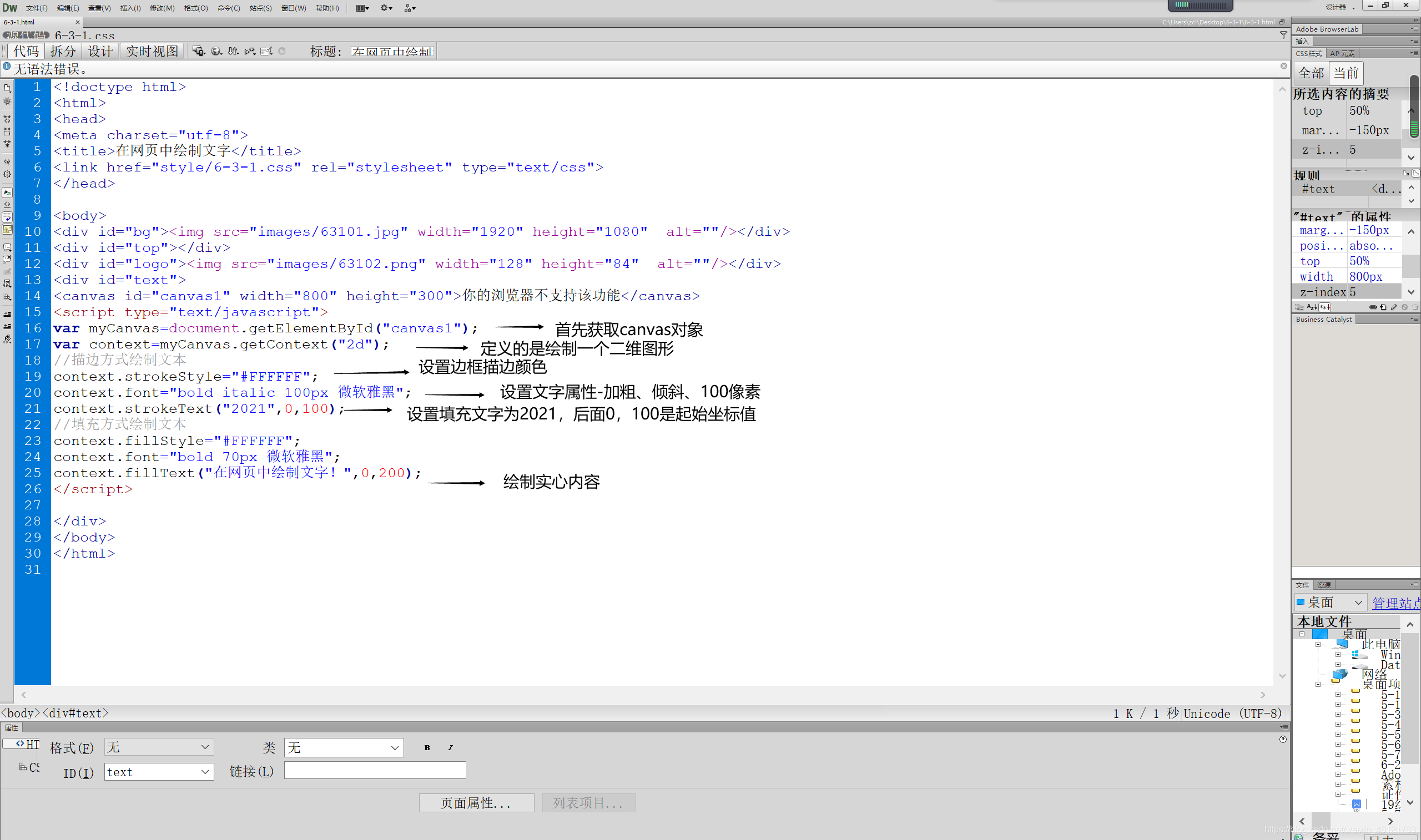Image resolution: width=1421 pixels, height=840 pixels.
Task: Delete CSS rule trash icon
Action: click(1415, 307)
